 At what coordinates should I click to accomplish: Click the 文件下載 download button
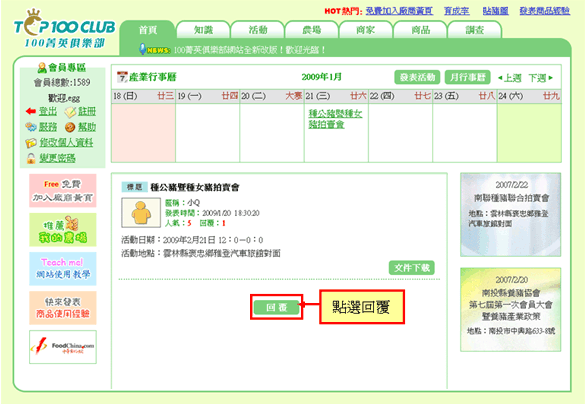[x=412, y=267]
